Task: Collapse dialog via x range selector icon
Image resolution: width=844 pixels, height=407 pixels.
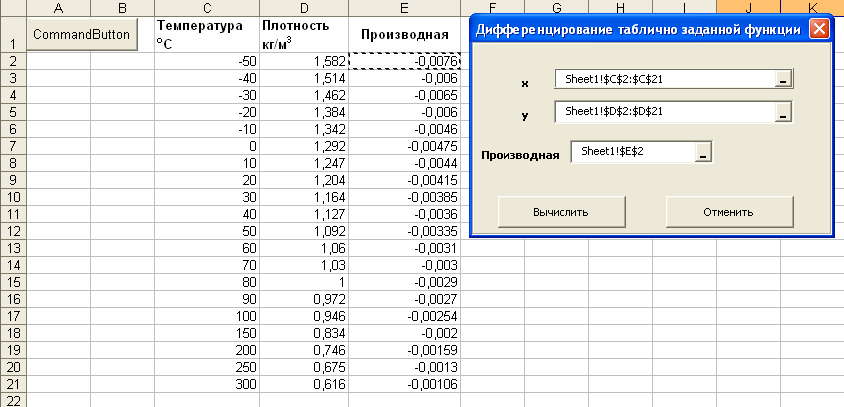Action: tap(784, 80)
